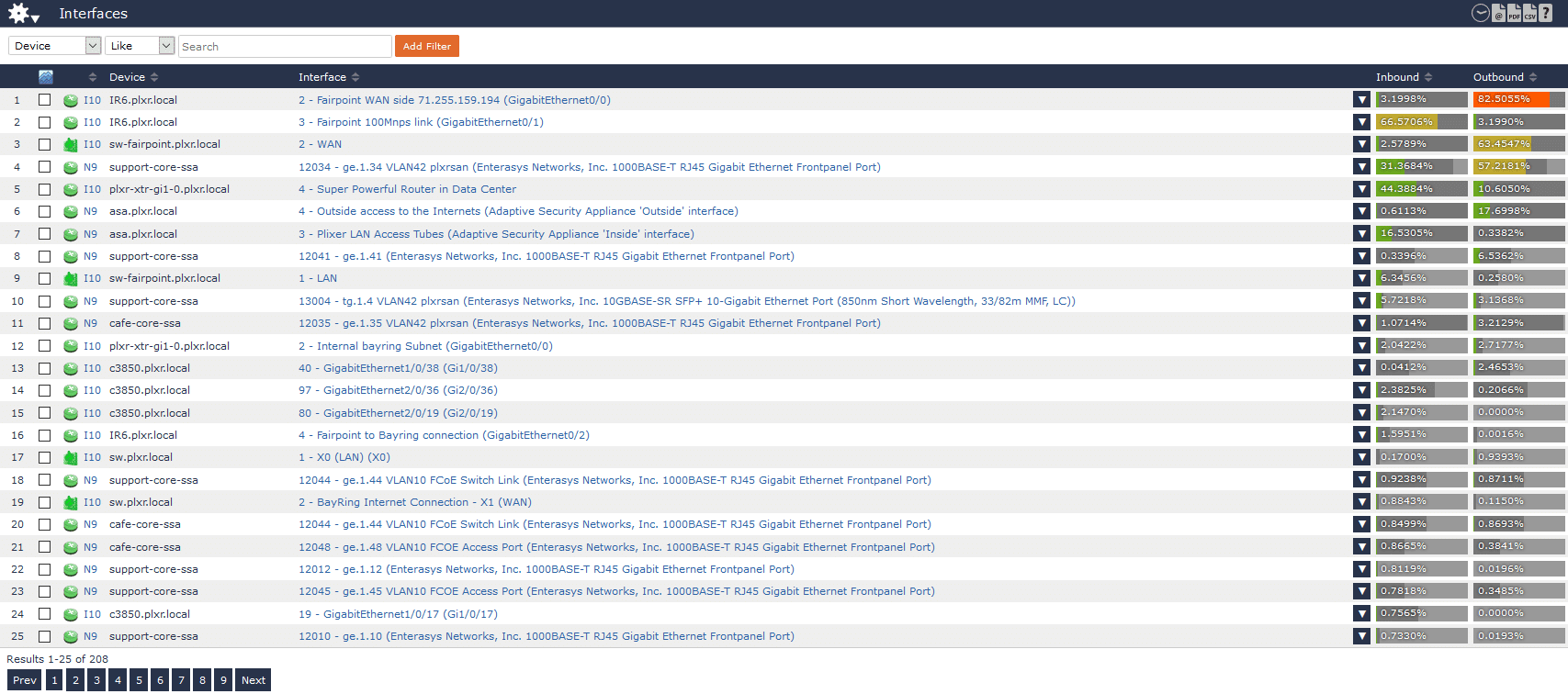Image resolution: width=1568 pixels, height=694 pixels.
Task: Click the graph icon in table header
Action: click(45, 77)
